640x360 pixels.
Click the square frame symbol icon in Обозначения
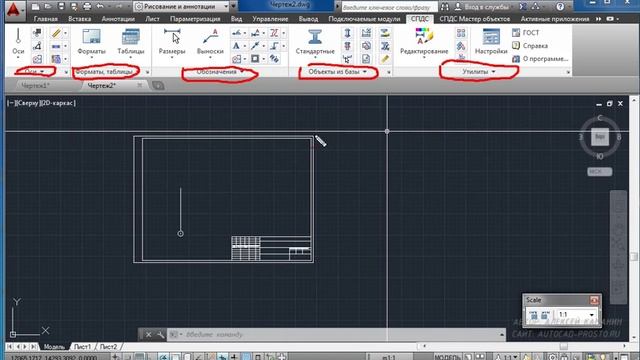(x=255, y=59)
